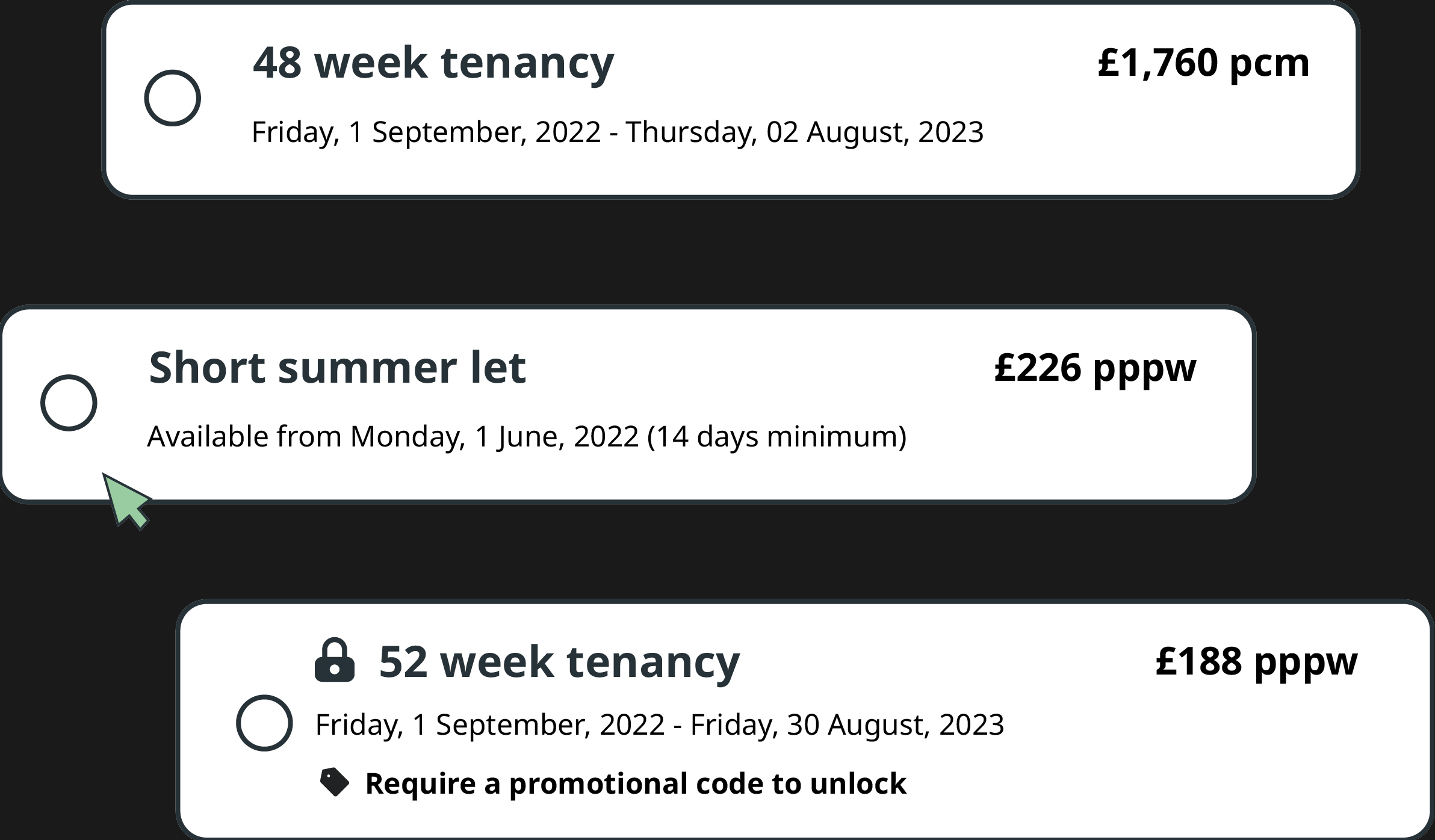
Task: Choose the Short summer let option card
Action: pyautogui.click(x=628, y=404)
